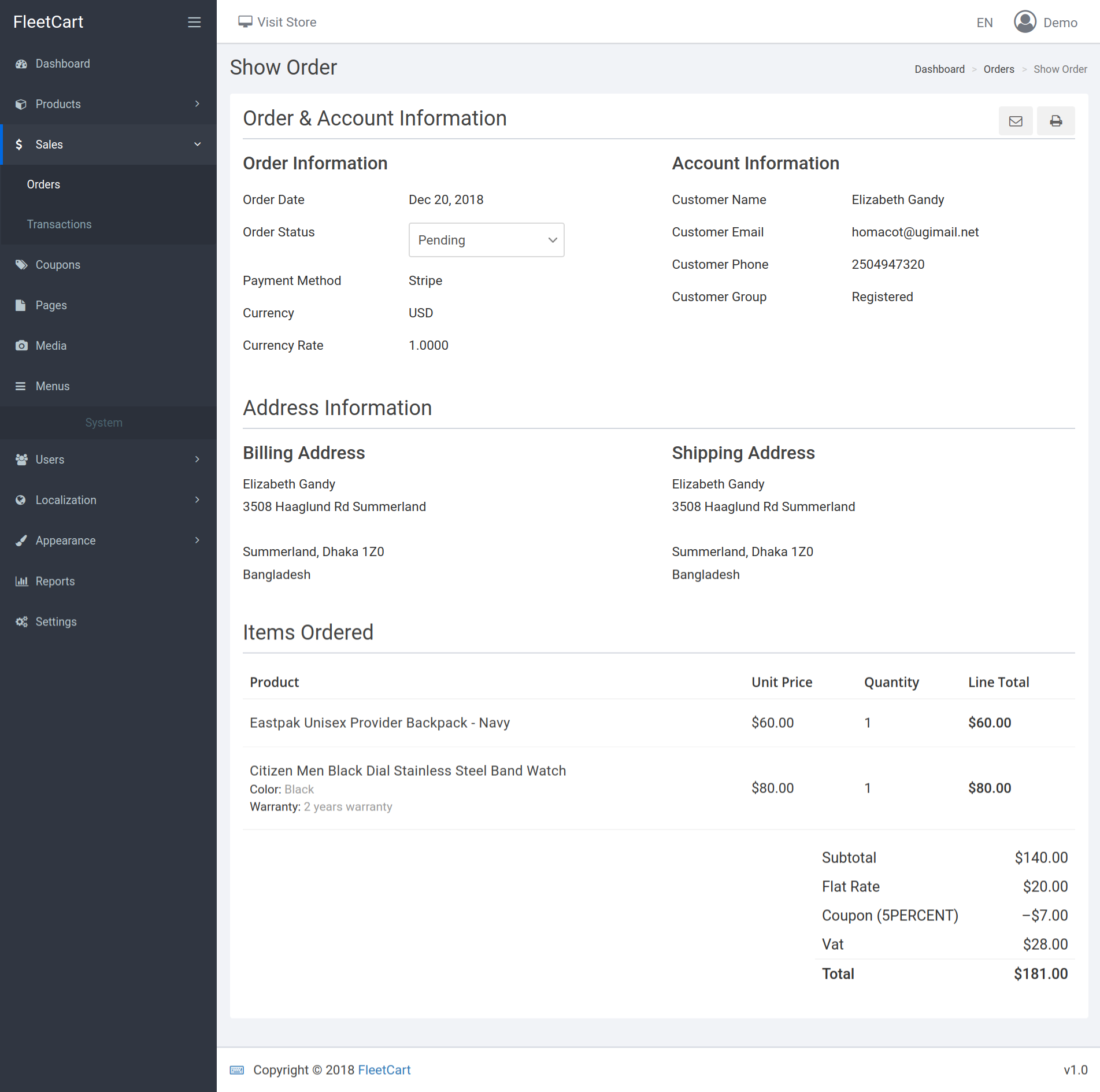Click the Demo user avatar icon

[x=1025, y=22]
